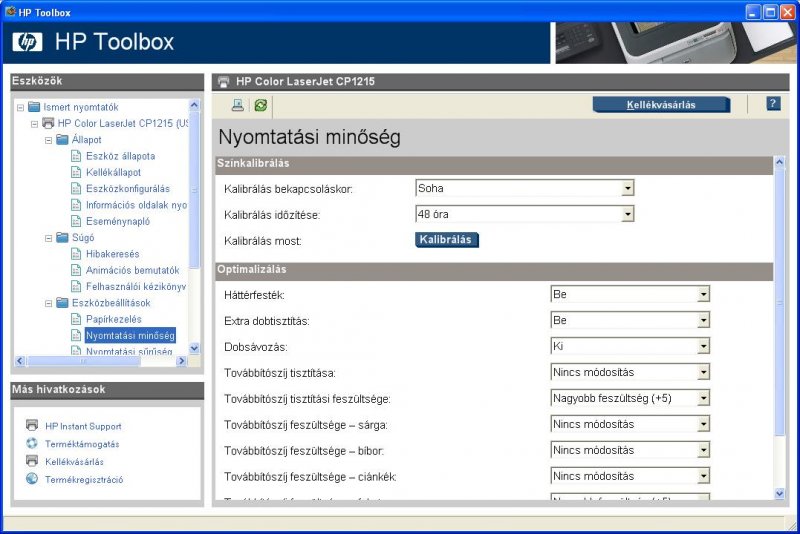Click the printer icon beside Kellékvásárlás link
Image resolution: width=800 pixels, height=534 pixels.
[x=32, y=461]
